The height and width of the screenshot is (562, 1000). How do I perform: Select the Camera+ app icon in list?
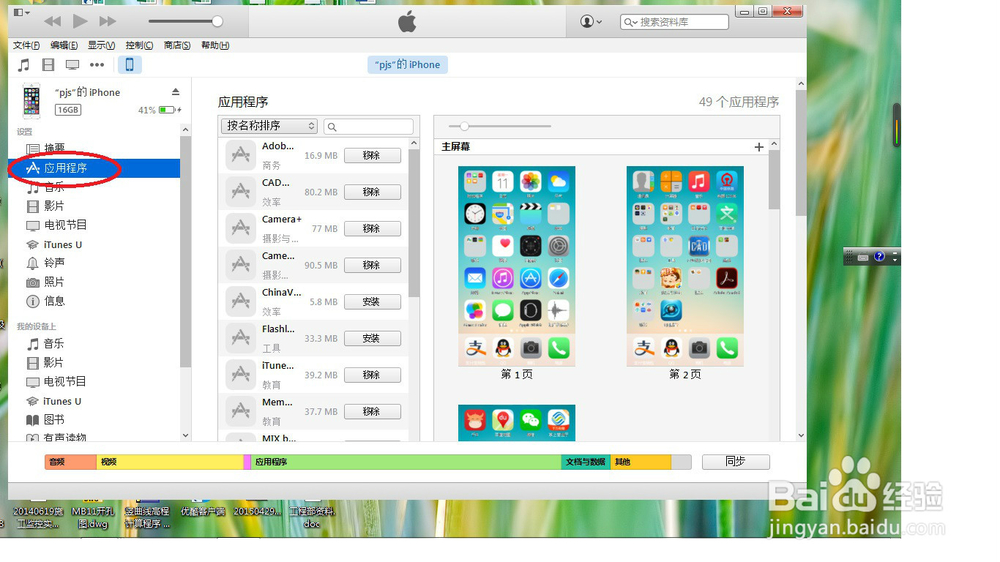(x=240, y=228)
